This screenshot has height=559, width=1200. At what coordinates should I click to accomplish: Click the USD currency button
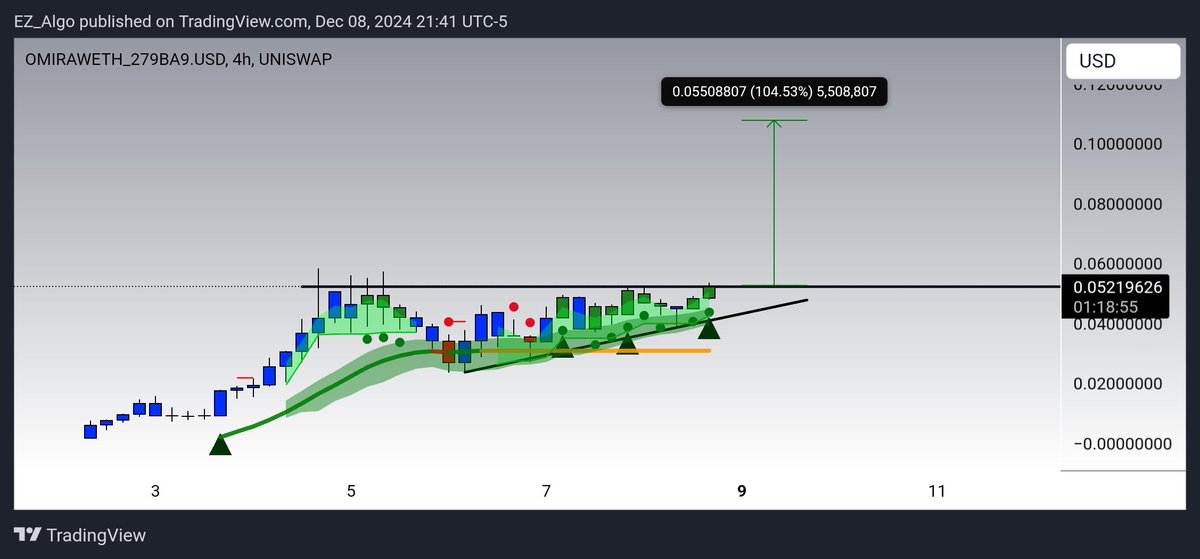click(x=1122, y=61)
